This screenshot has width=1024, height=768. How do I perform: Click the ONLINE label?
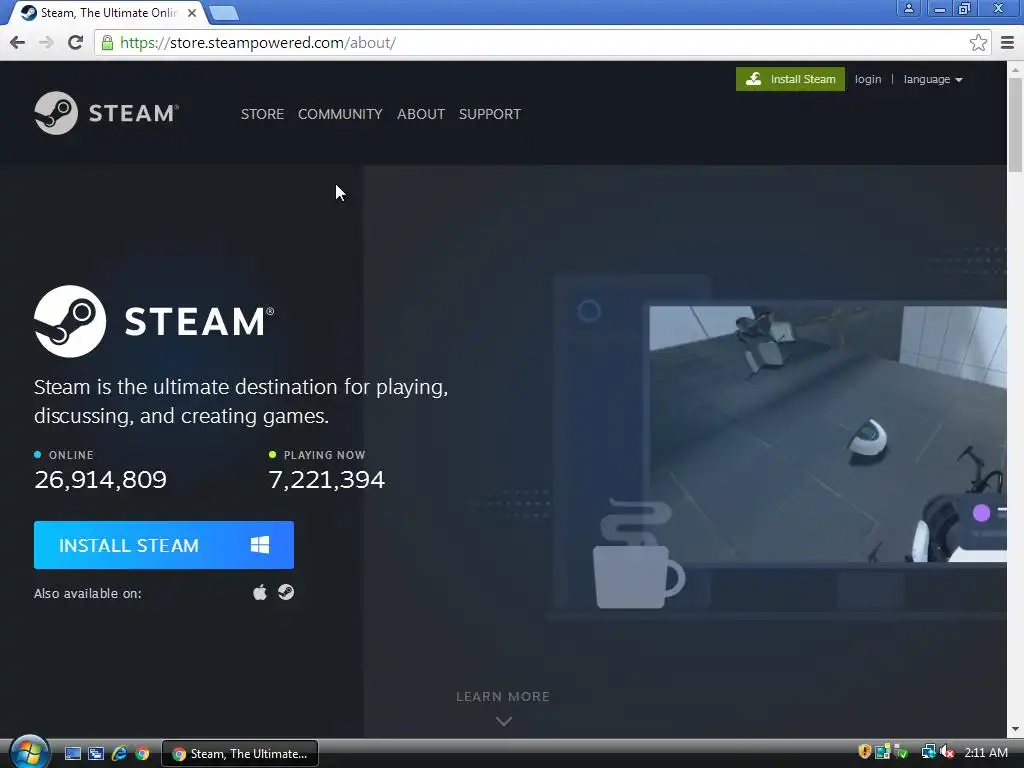71,455
